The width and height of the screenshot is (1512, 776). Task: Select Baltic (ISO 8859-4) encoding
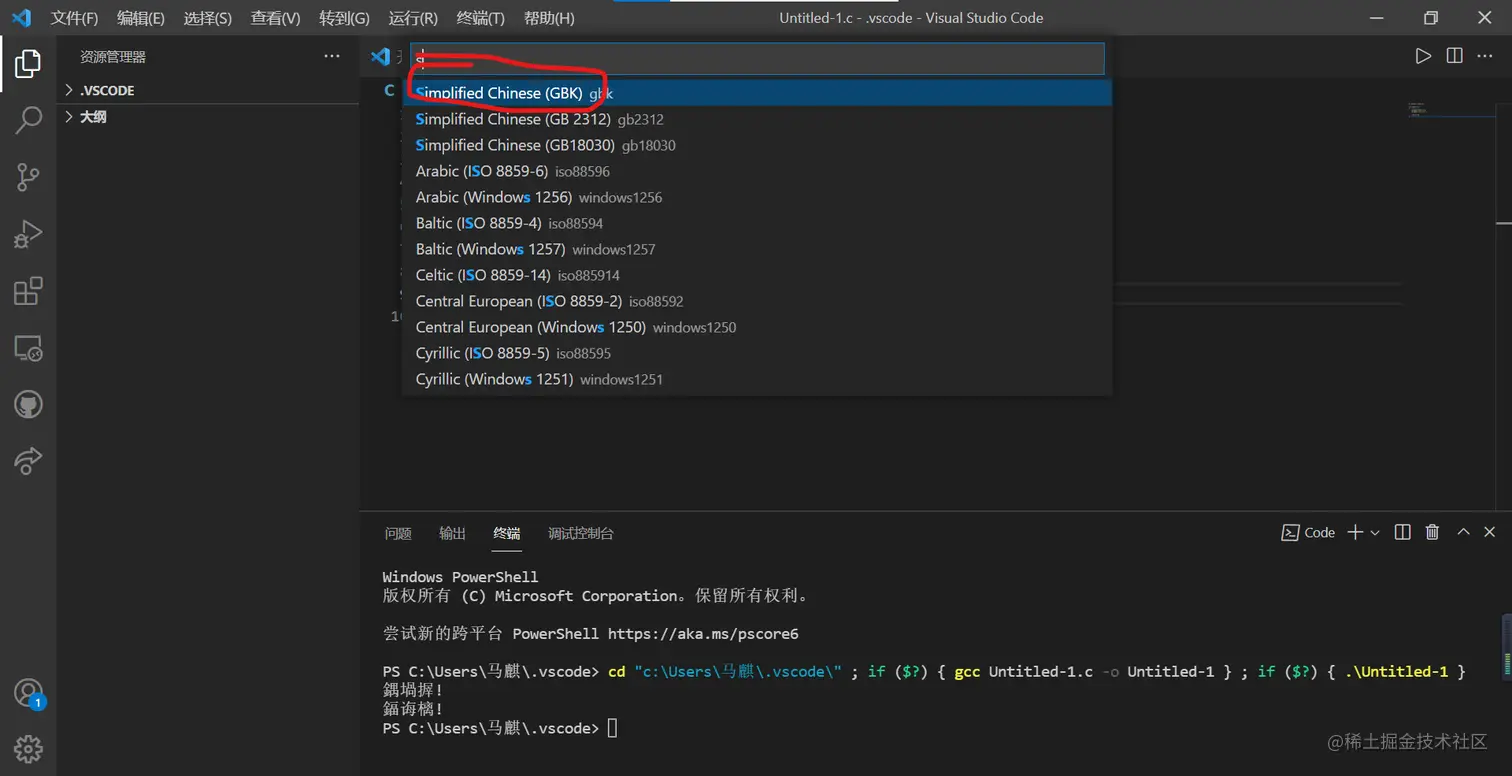[x=757, y=223]
